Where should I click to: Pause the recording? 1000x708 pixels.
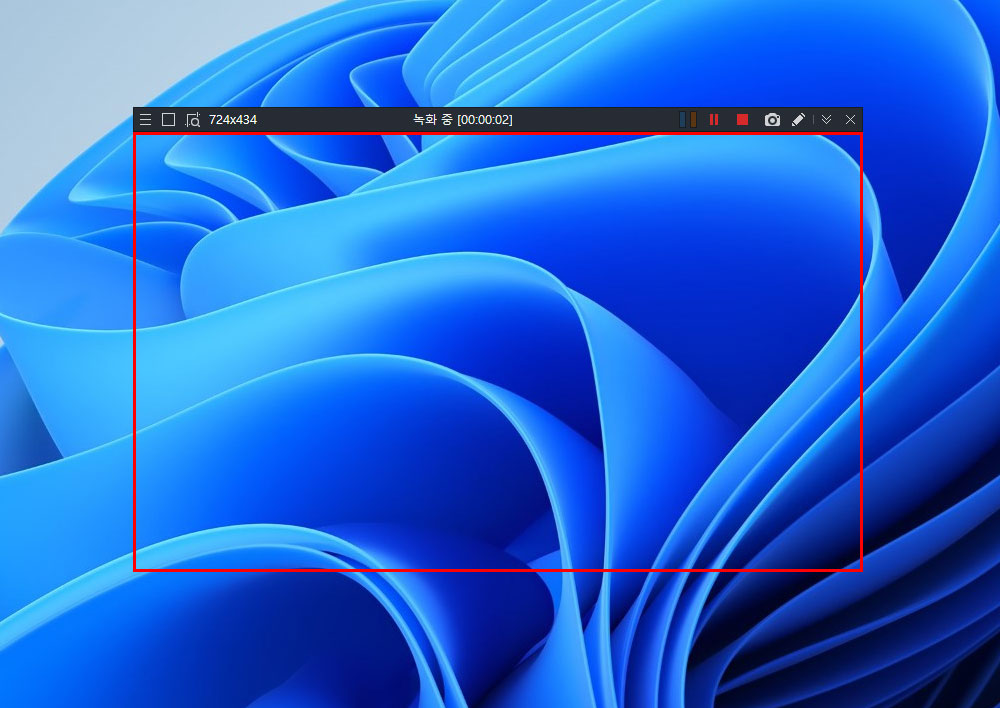click(714, 120)
